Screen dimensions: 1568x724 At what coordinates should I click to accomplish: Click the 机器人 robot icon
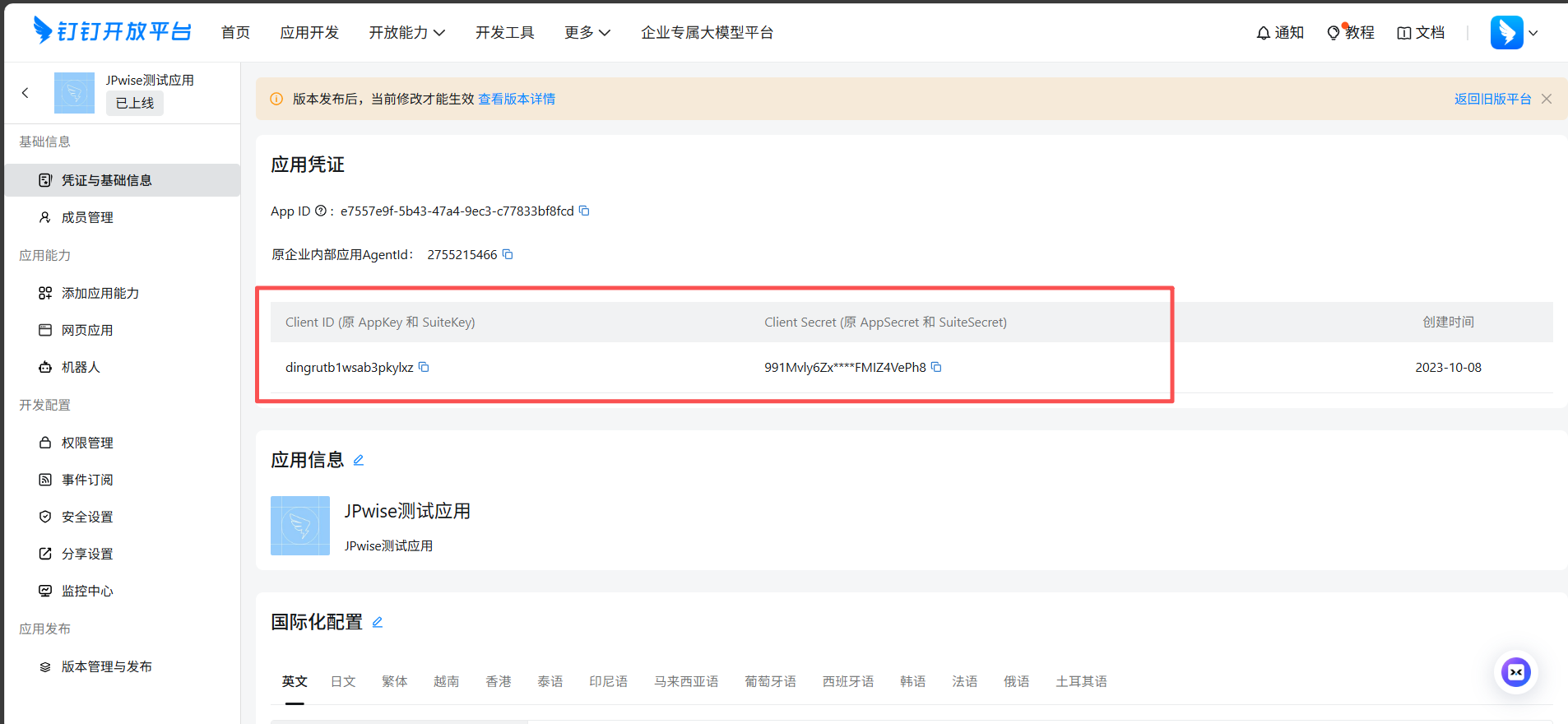click(x=45, y=367)
